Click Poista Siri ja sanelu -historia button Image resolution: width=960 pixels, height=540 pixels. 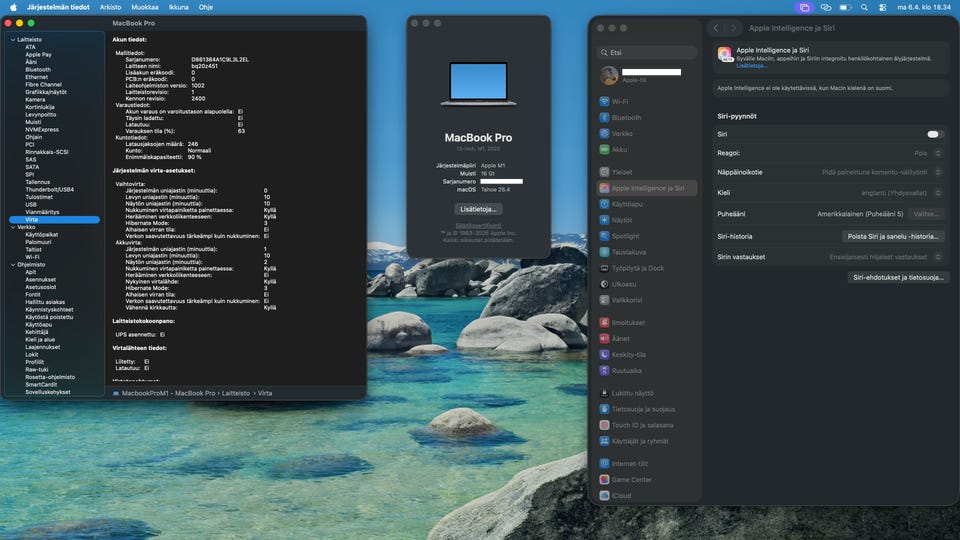coord(893,236)
